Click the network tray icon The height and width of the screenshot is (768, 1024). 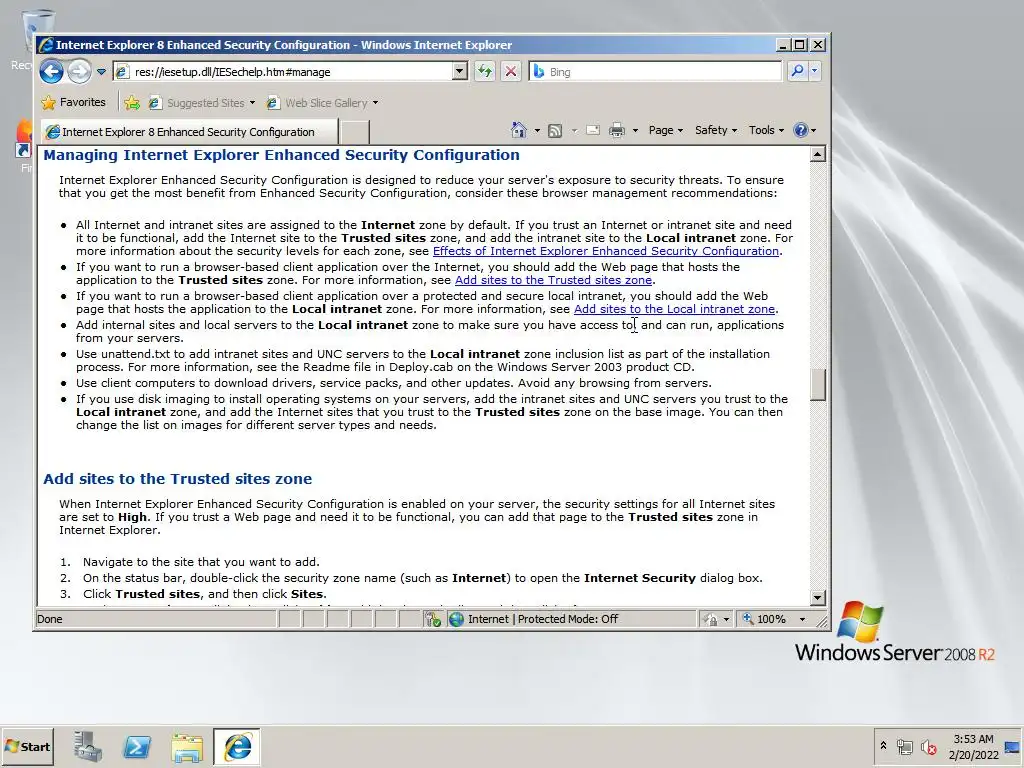pos(904,746)
